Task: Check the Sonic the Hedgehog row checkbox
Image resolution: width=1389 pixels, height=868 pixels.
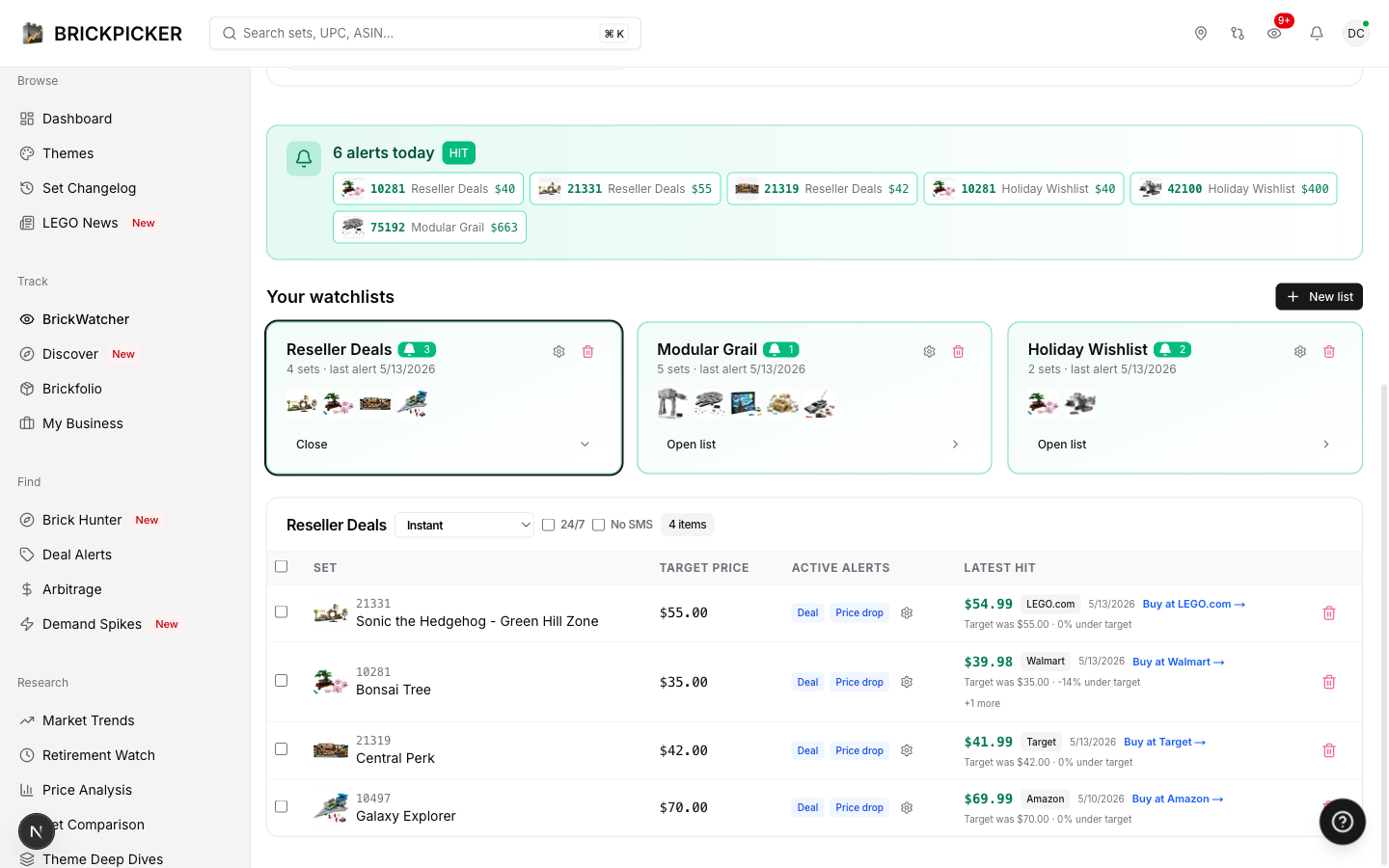Action: (x=282, y=611)
